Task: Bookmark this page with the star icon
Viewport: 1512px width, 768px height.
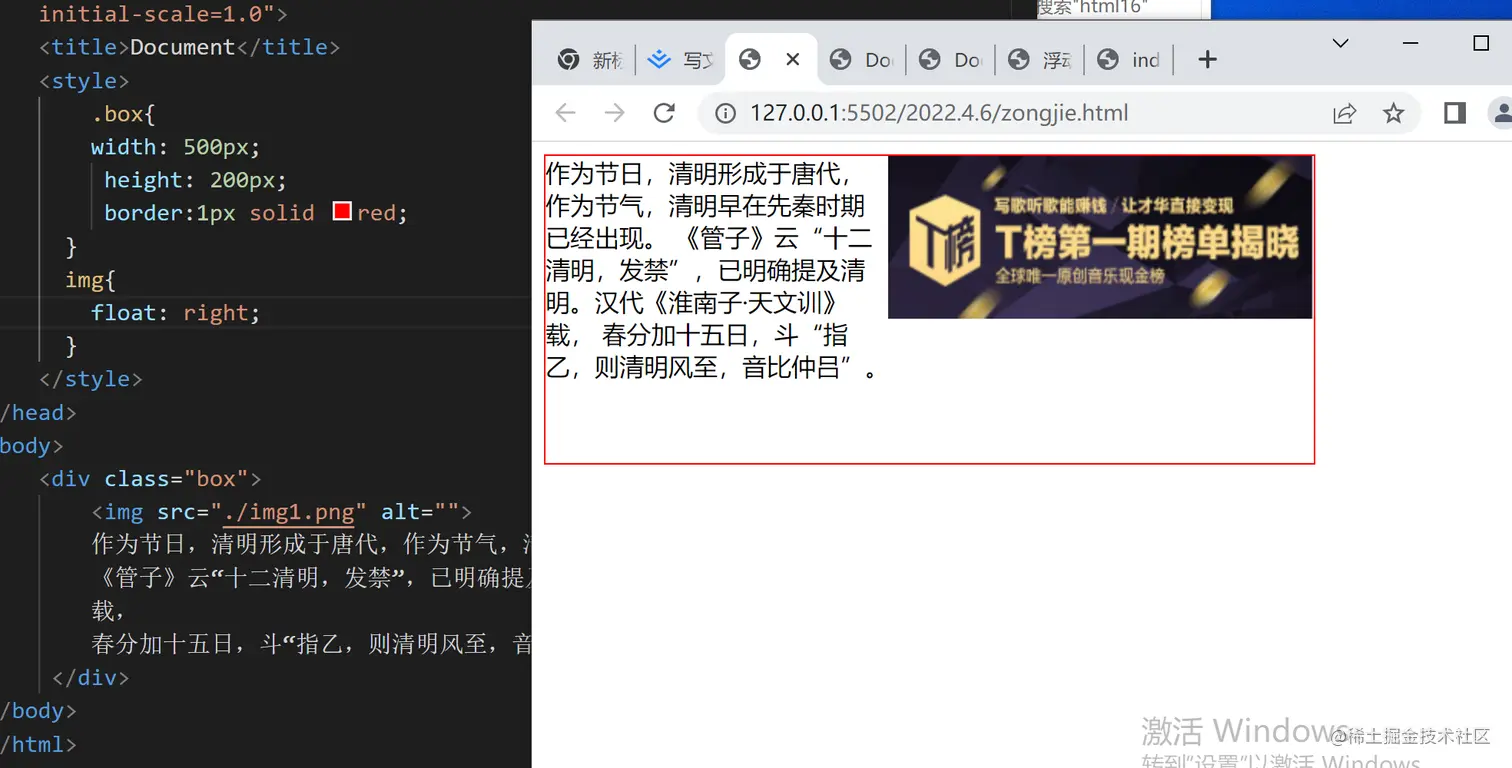Action: [1393, 113]
